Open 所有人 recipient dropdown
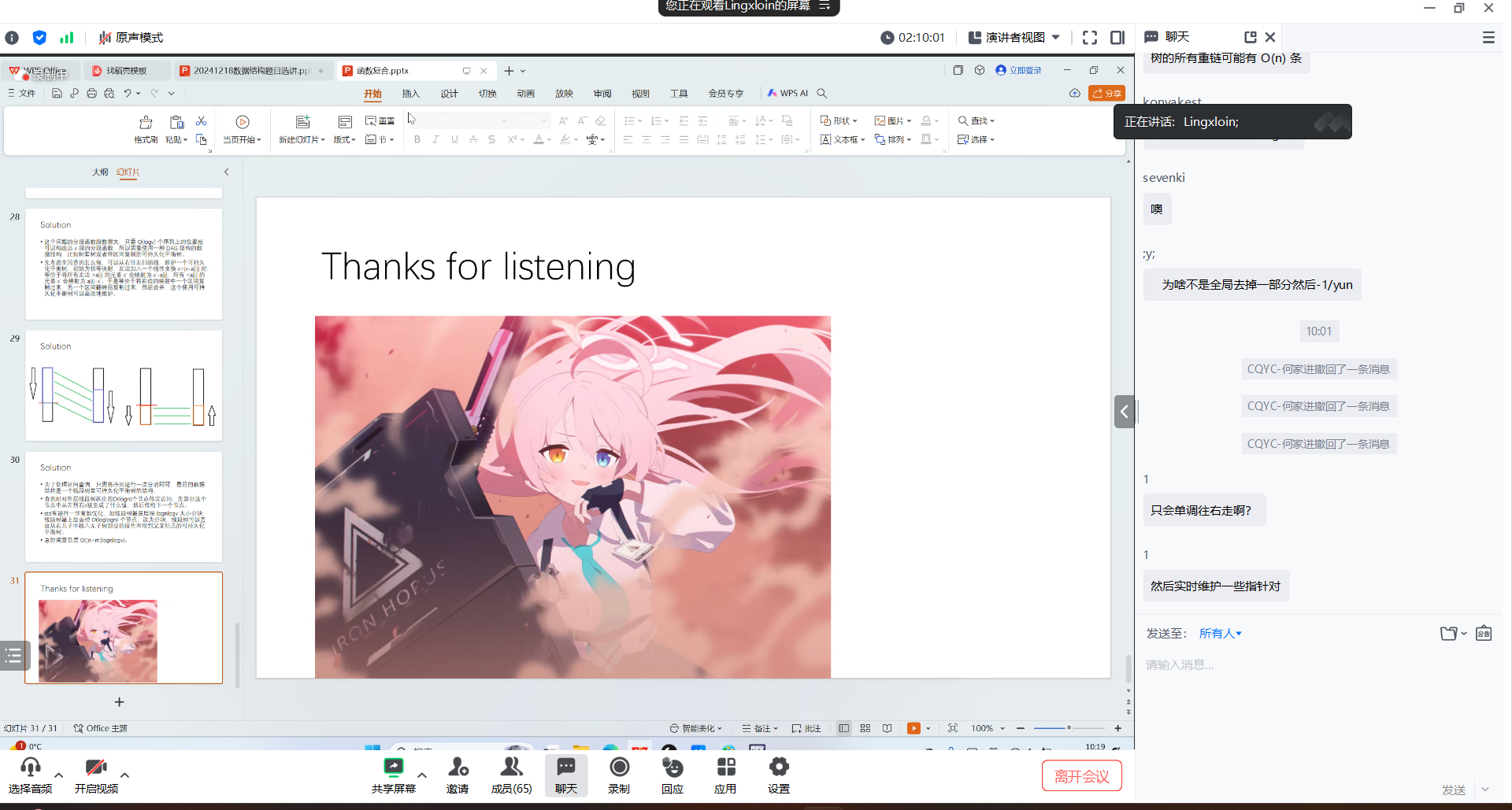This screenshot has width=1512, height=810. tap(1220, 633)
